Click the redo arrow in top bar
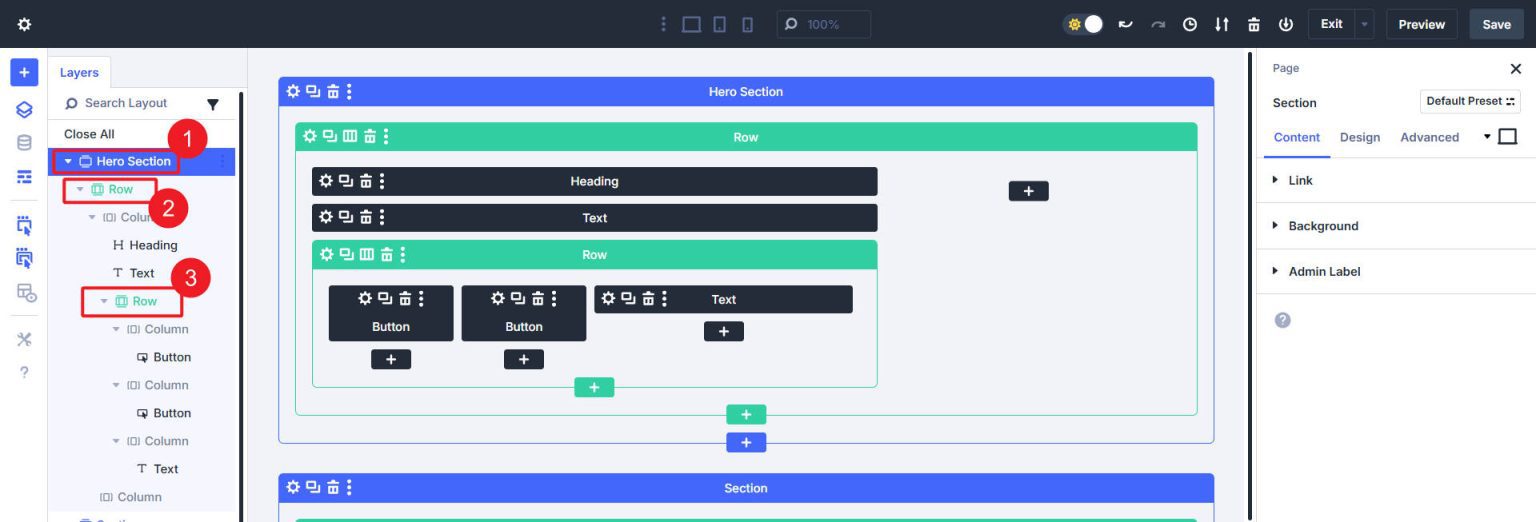Image resolution: width=1536 pixels, height=522 pixels. 1157,24
